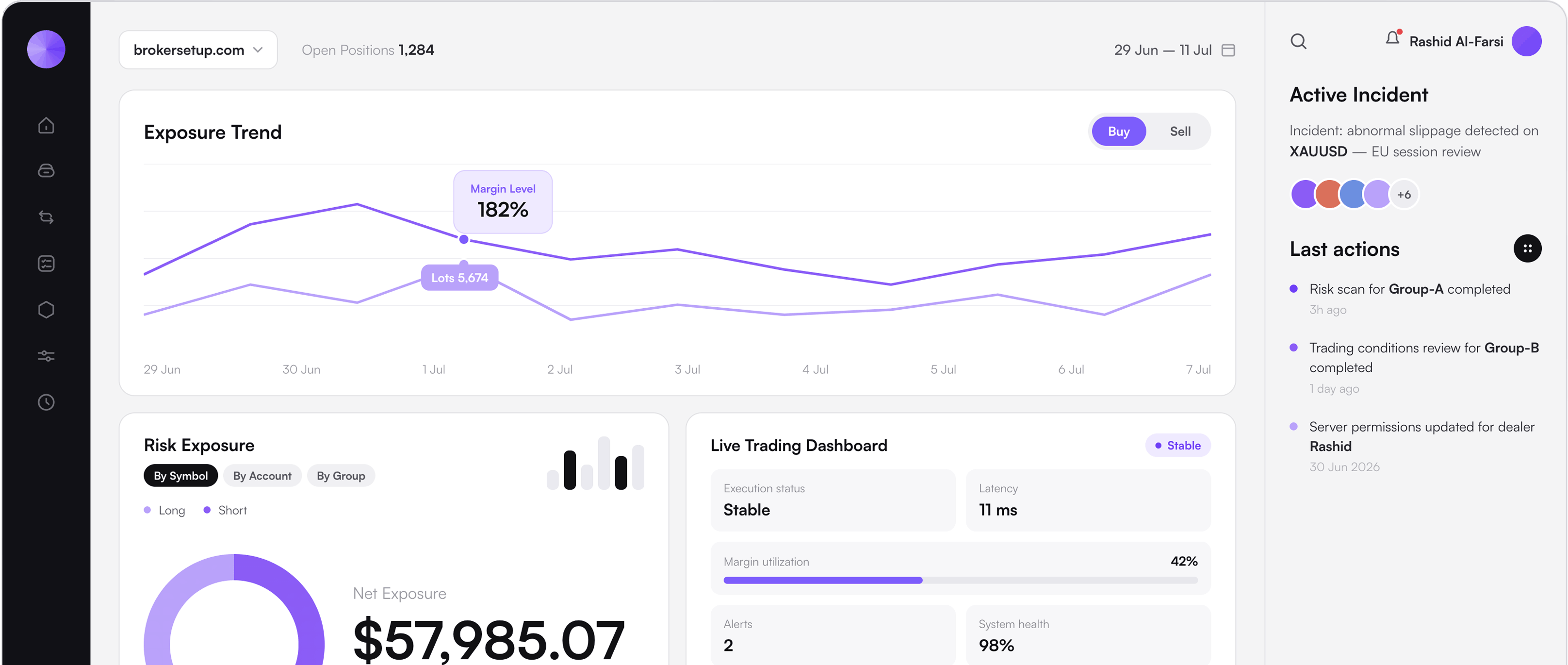Image resolution: width=1568 pixels, height=665 pixels.
Task: Click the 42% margin utilization value
Action: coord(1184,562)
